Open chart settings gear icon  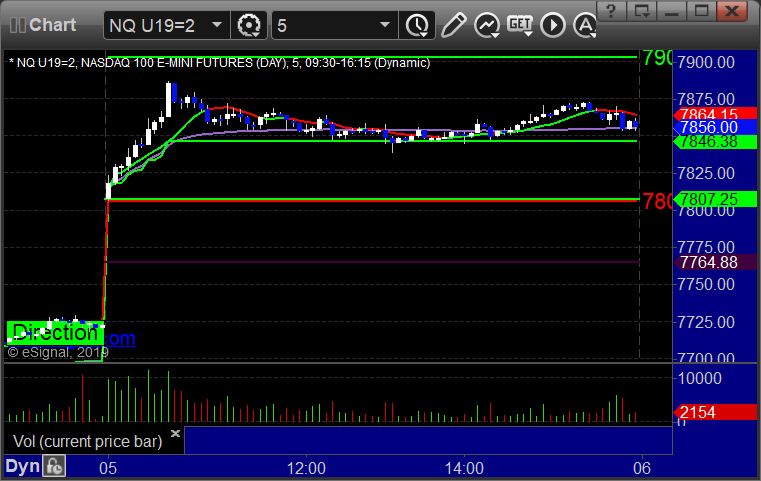(248, 25)
